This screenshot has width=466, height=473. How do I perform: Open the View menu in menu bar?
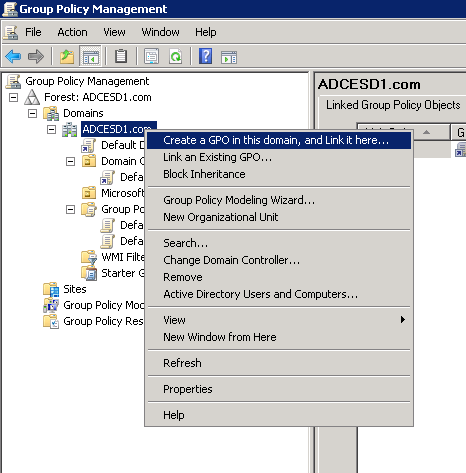click(114, 32)
